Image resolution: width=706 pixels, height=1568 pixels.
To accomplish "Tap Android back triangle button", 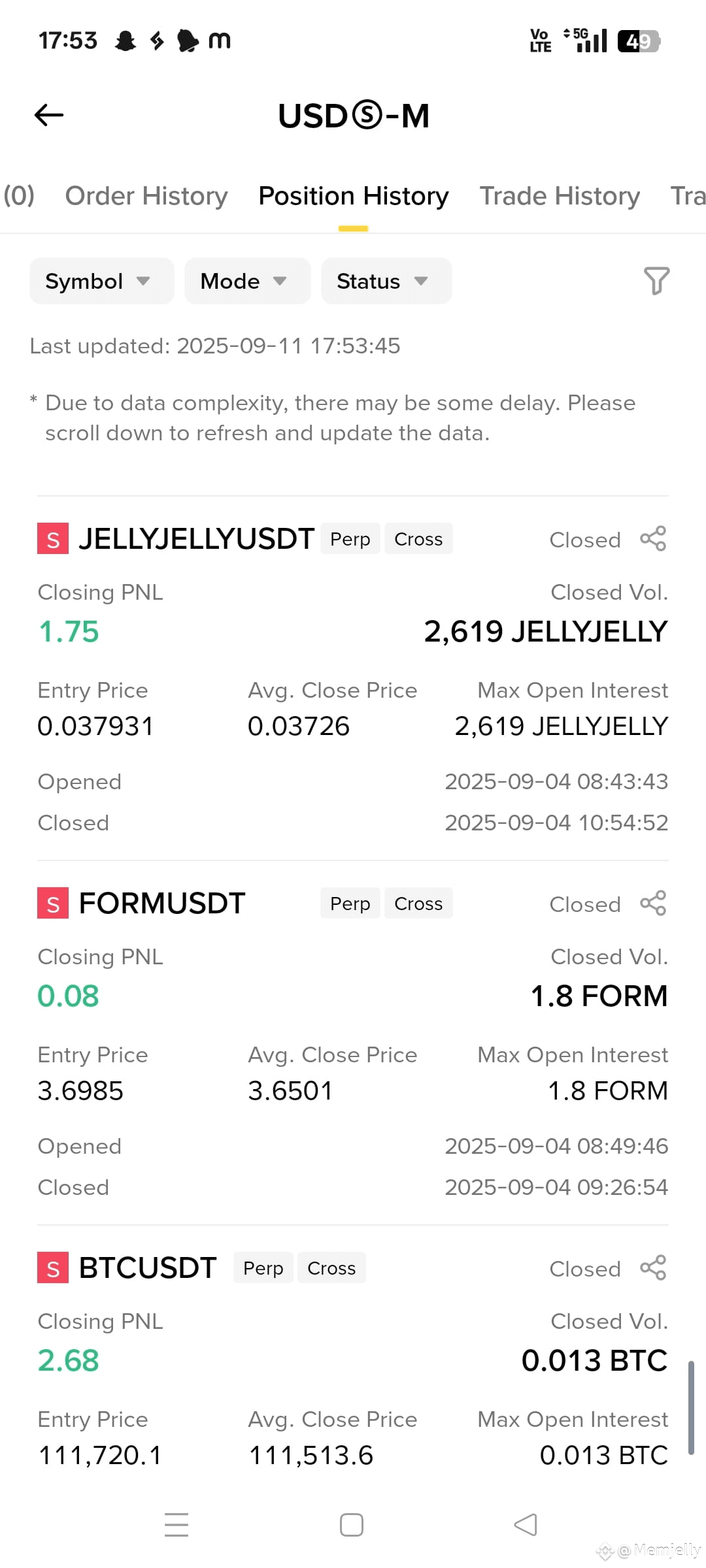I will tap(526, 1525).
